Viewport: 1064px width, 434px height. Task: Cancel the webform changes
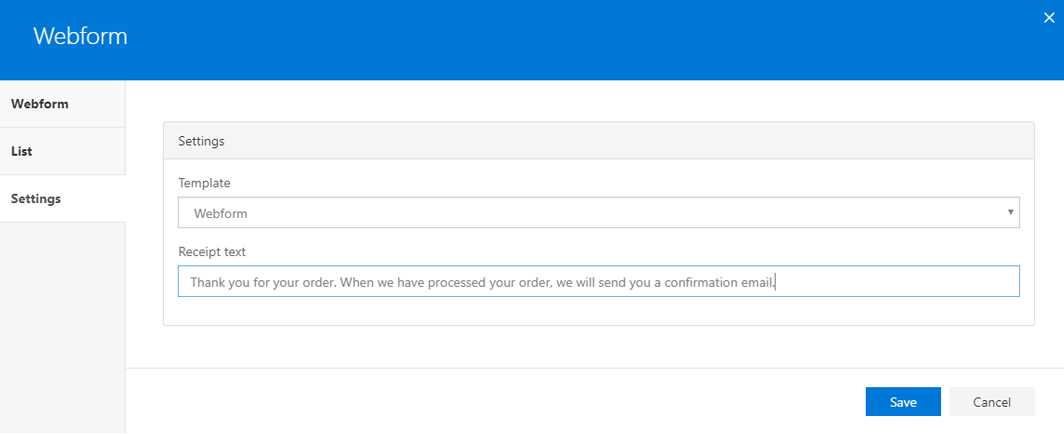[x=992, y=402]
